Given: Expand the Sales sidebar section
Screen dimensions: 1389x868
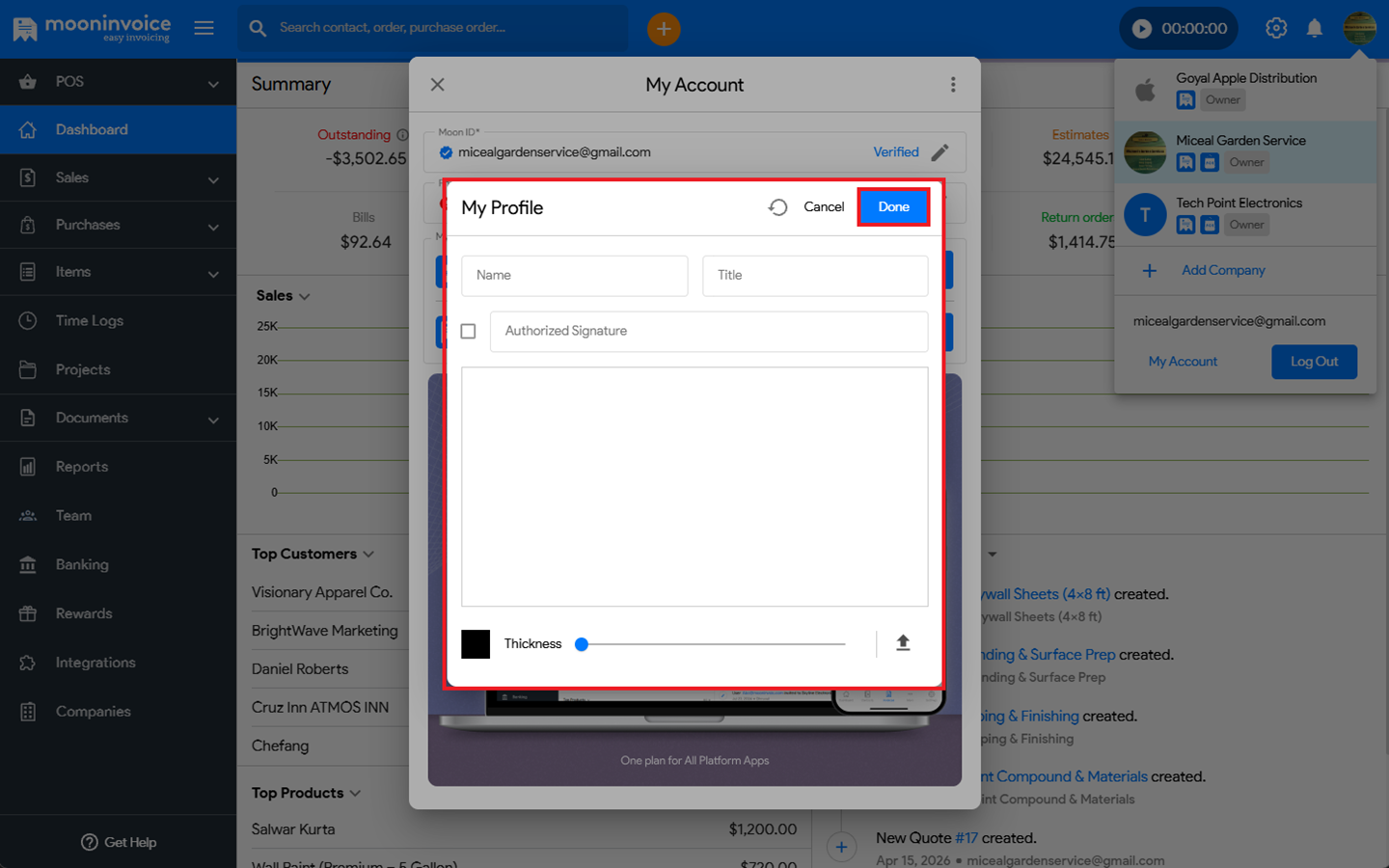Looking at the screenshot, I should point(118,177).
